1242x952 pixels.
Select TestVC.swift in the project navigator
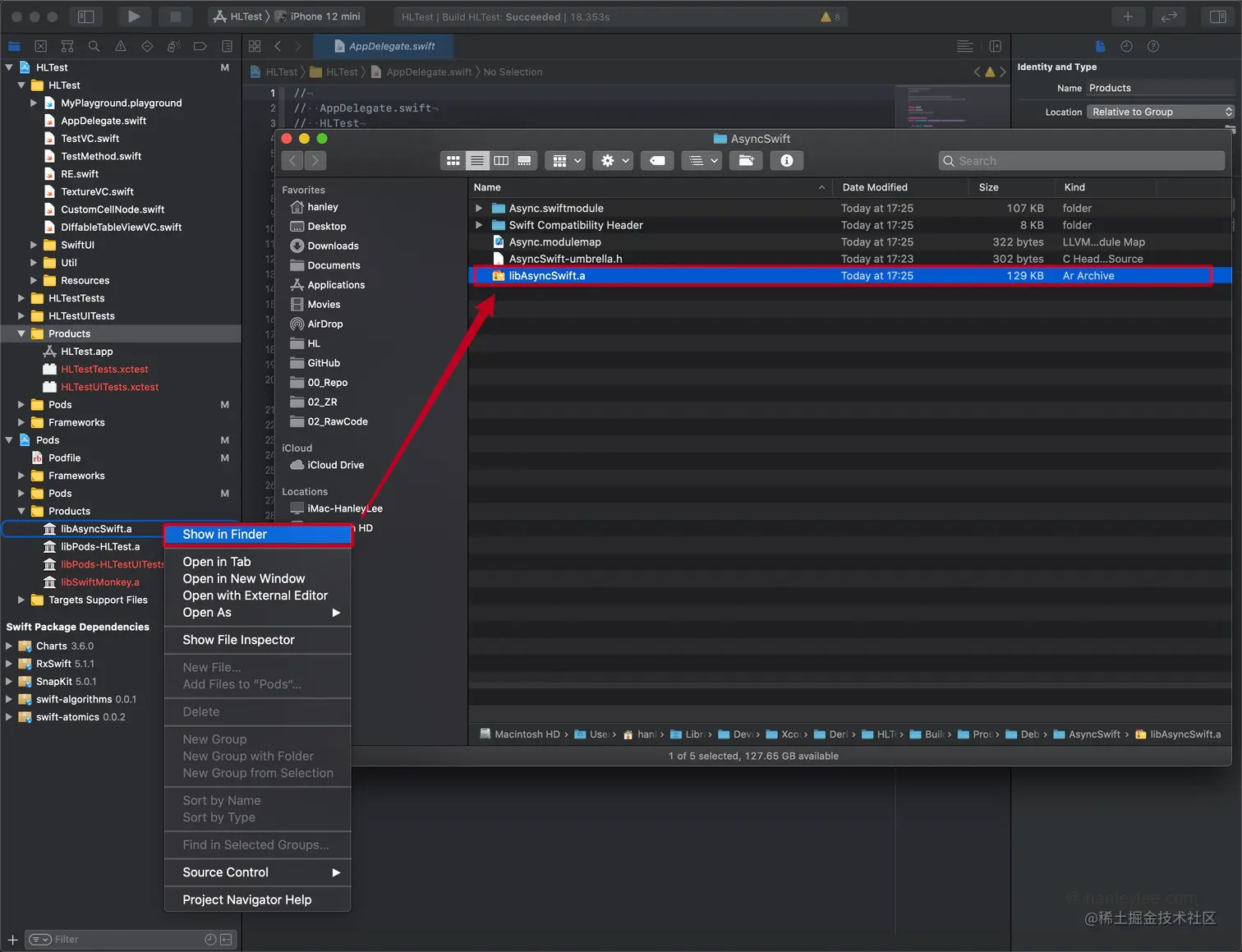[x=90, y=139]
